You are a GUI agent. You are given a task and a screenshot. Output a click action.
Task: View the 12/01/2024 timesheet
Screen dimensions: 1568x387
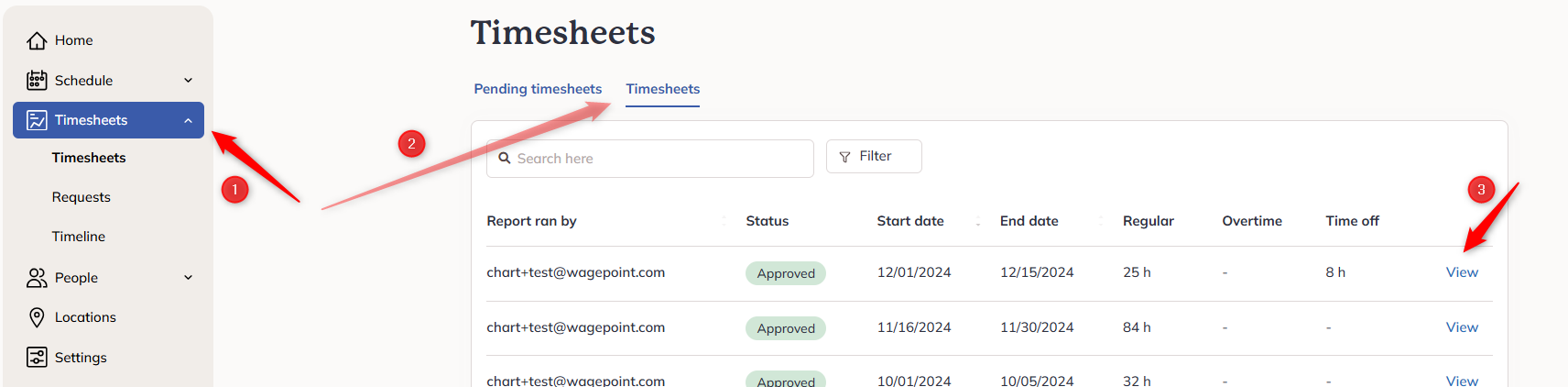1462,272
